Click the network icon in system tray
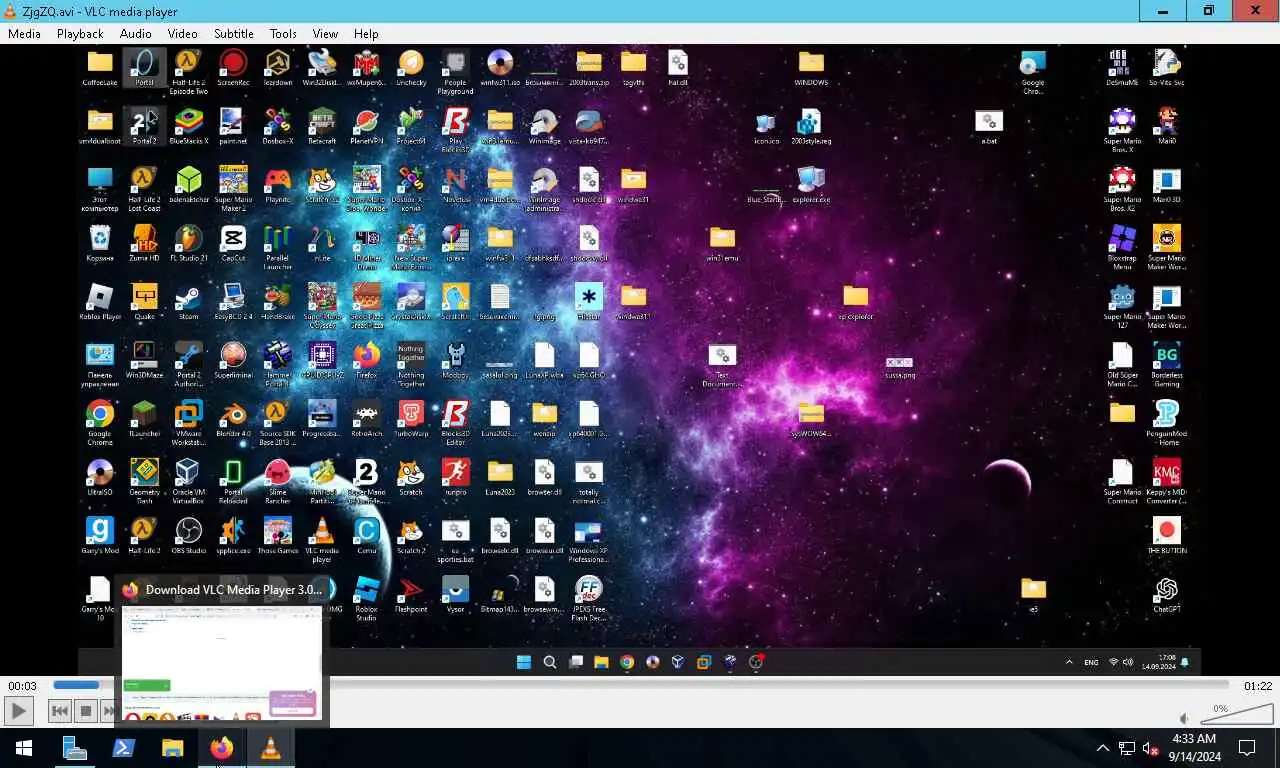This screenshot has height=768, width=1280. 1127,748
